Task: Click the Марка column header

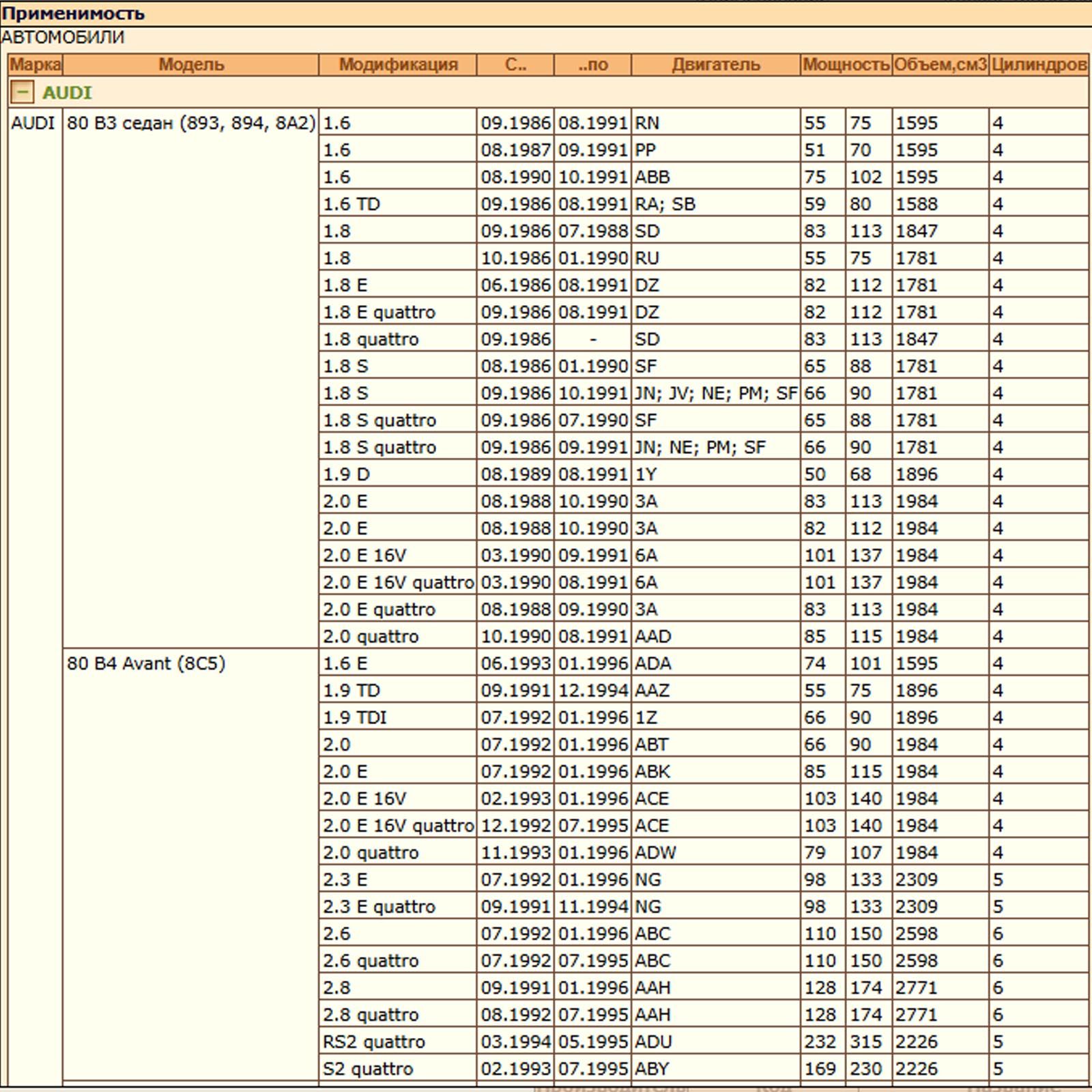Action: pyautogui.click(x=35, y=65)
